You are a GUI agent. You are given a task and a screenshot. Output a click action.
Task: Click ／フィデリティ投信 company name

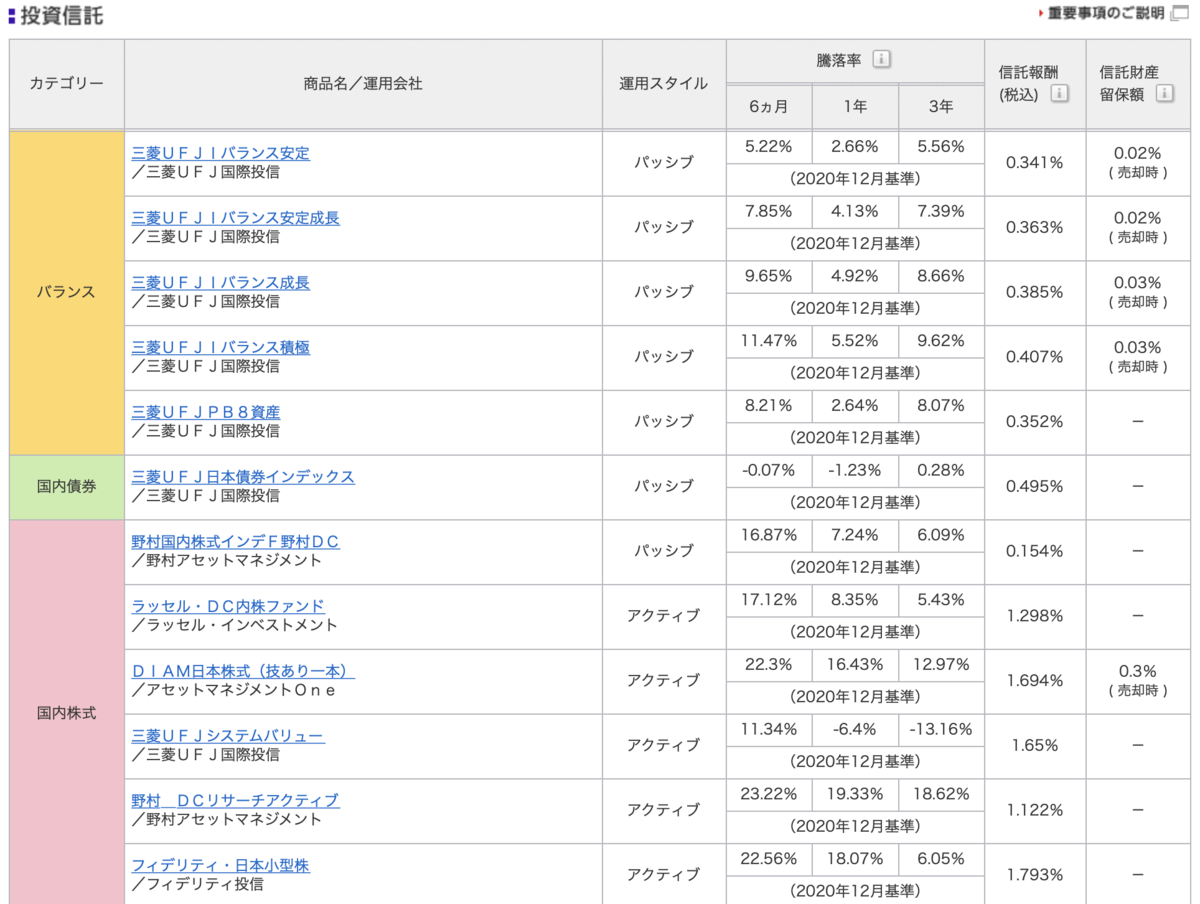click(197, 884)
